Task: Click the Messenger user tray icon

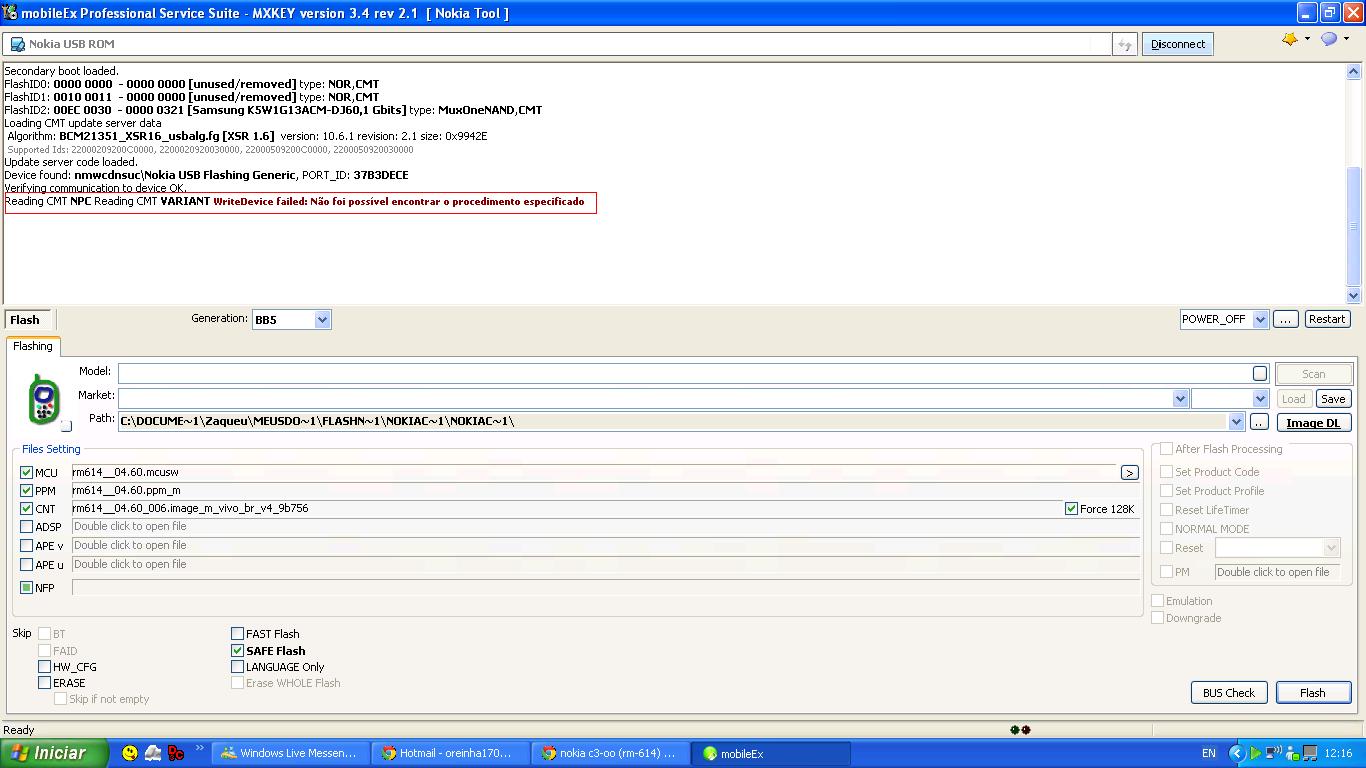Action: click(1291, 753)
